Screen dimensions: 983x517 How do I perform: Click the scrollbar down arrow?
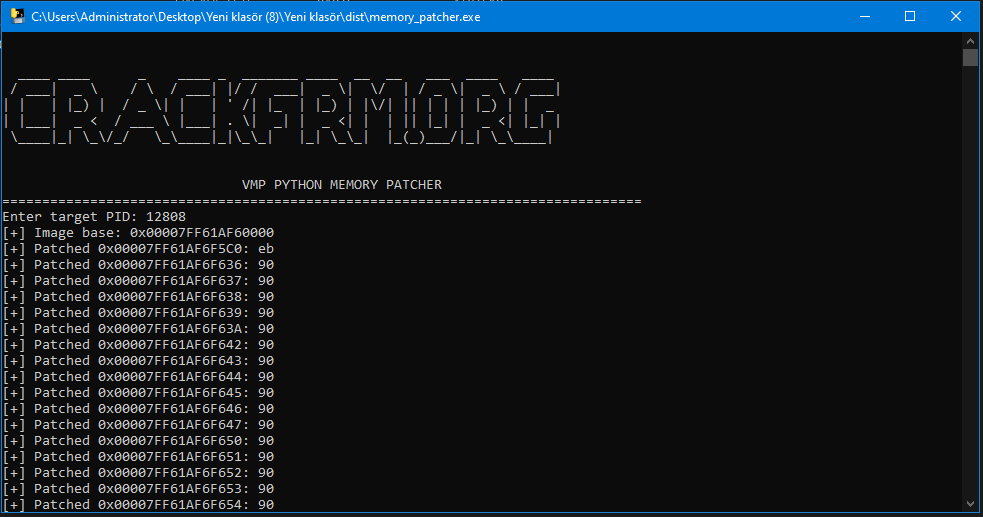[970, 503]
